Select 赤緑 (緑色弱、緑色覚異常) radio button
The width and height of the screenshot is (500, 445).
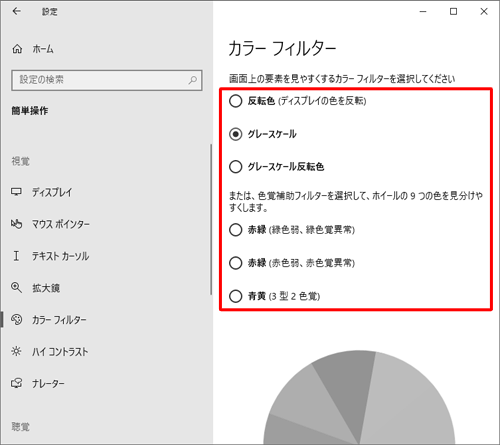point(236,229)
